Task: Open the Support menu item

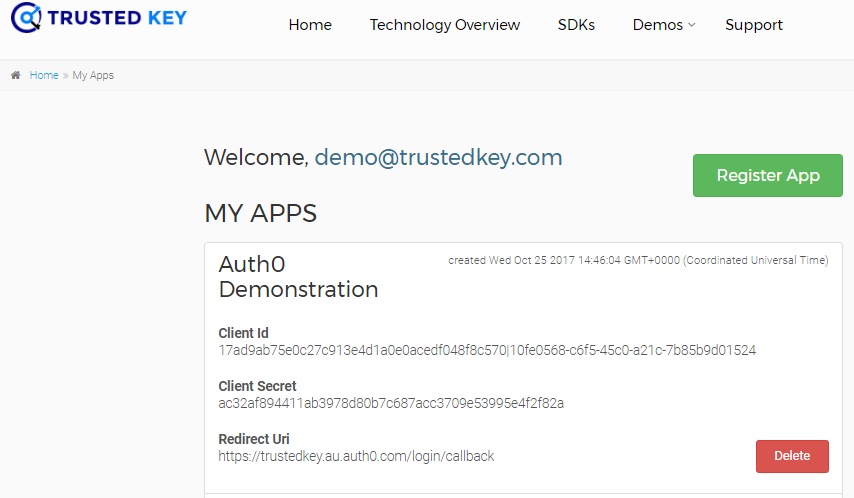Action: point(754,25)
